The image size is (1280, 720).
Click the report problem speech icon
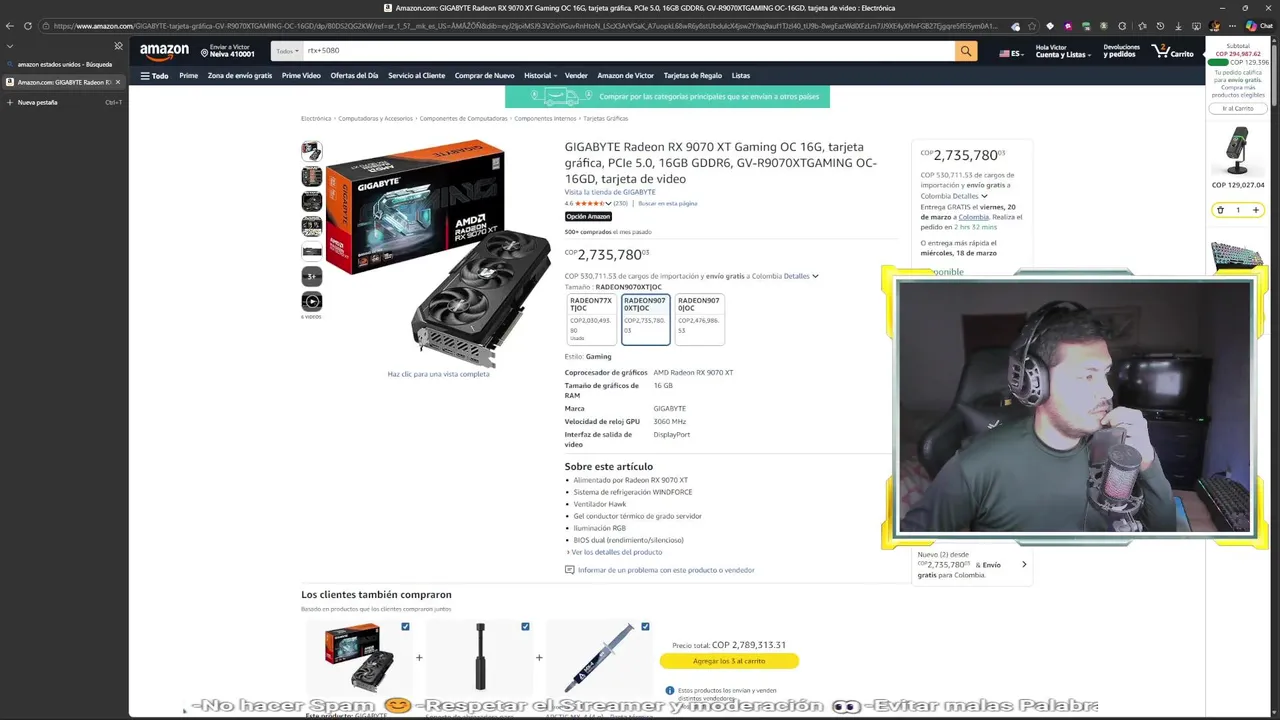[x=569, y=570]
